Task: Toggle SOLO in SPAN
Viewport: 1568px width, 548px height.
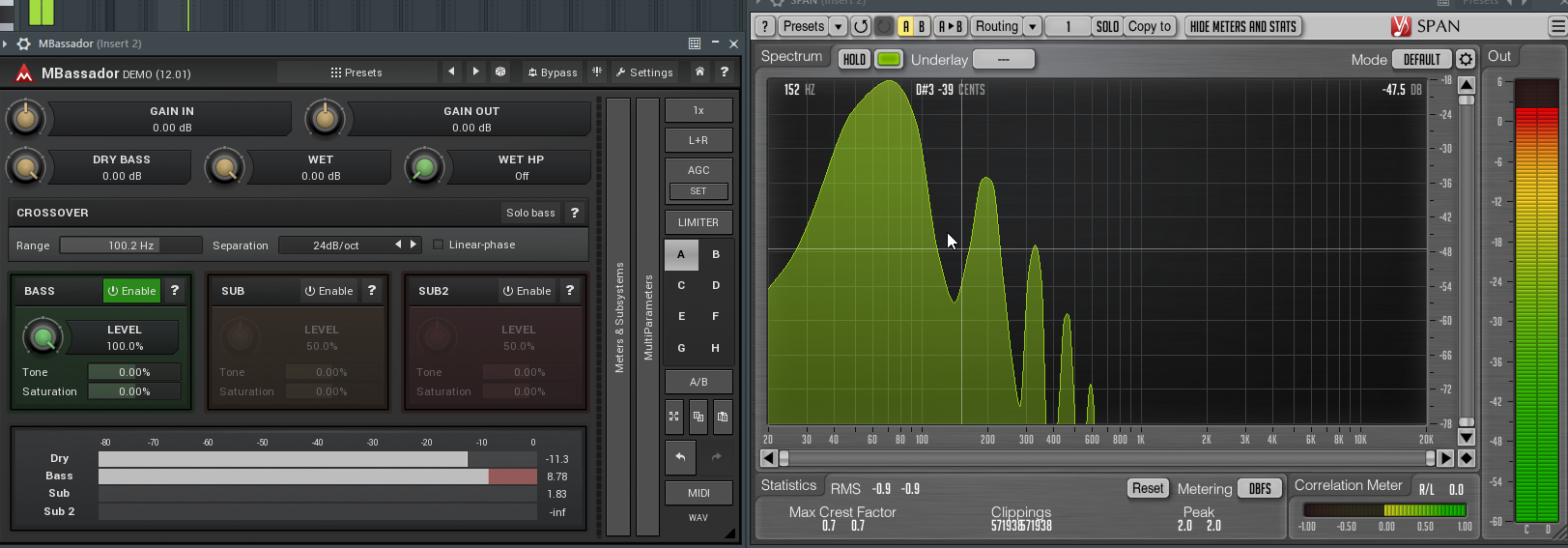Action: [x=1108, y=26]
